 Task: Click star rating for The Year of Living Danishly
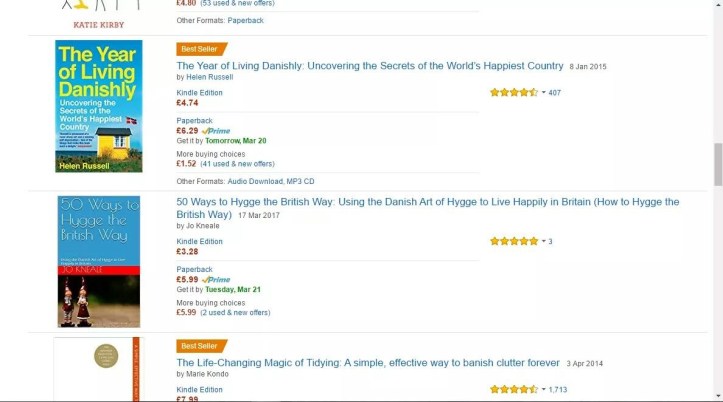pyautogui.click(x=513, y=92)
